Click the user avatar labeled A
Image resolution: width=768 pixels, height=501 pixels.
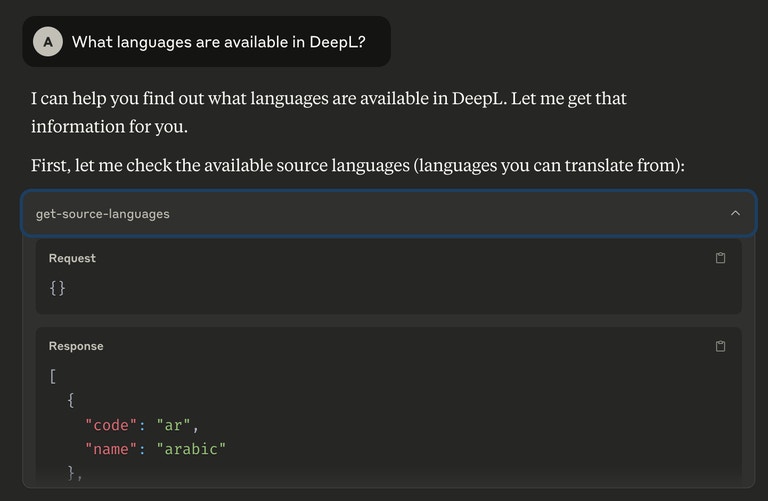pos(47,41)
